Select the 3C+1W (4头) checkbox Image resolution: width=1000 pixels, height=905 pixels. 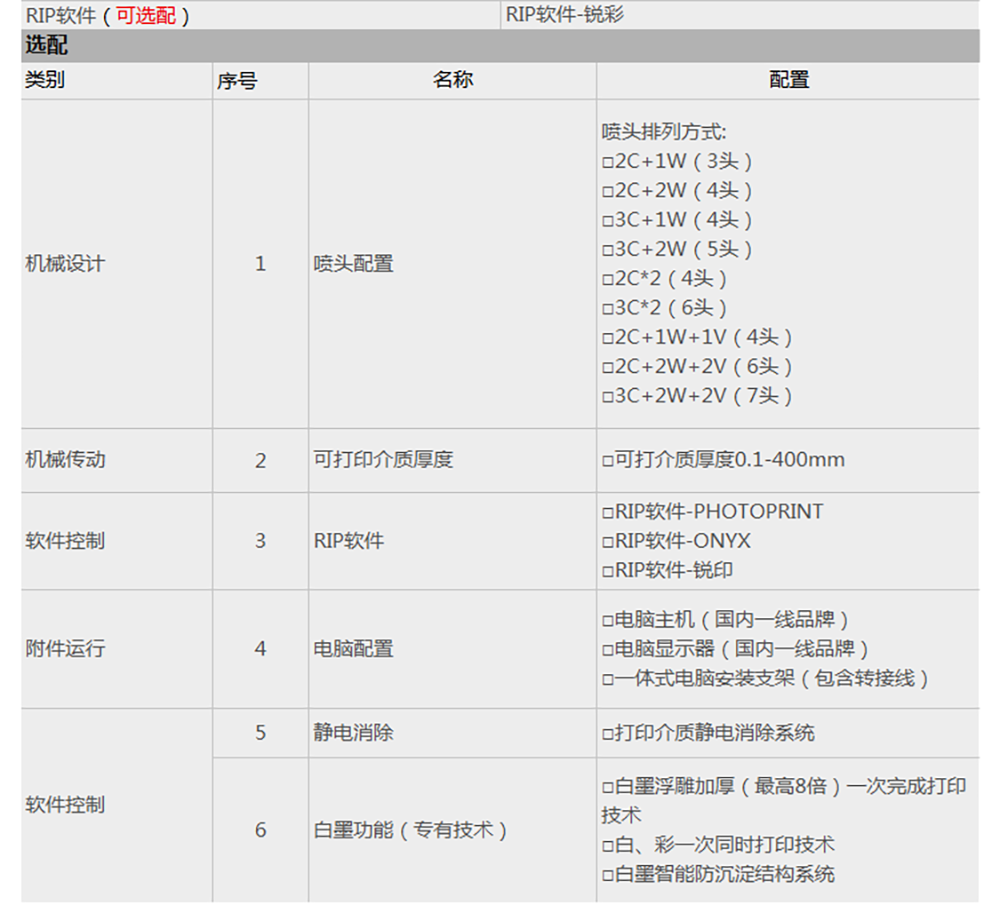tap(607, 221)
